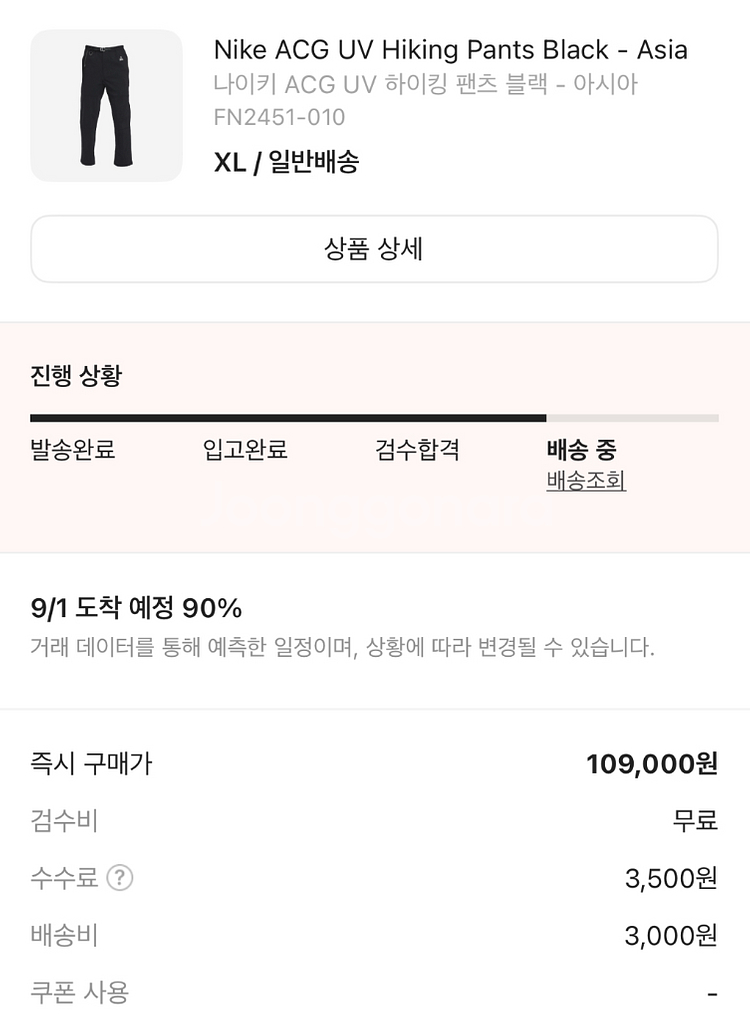This screenshot has height=1020, width=750.
Task: Click the order progress bar
Action: tap(374, 418)
